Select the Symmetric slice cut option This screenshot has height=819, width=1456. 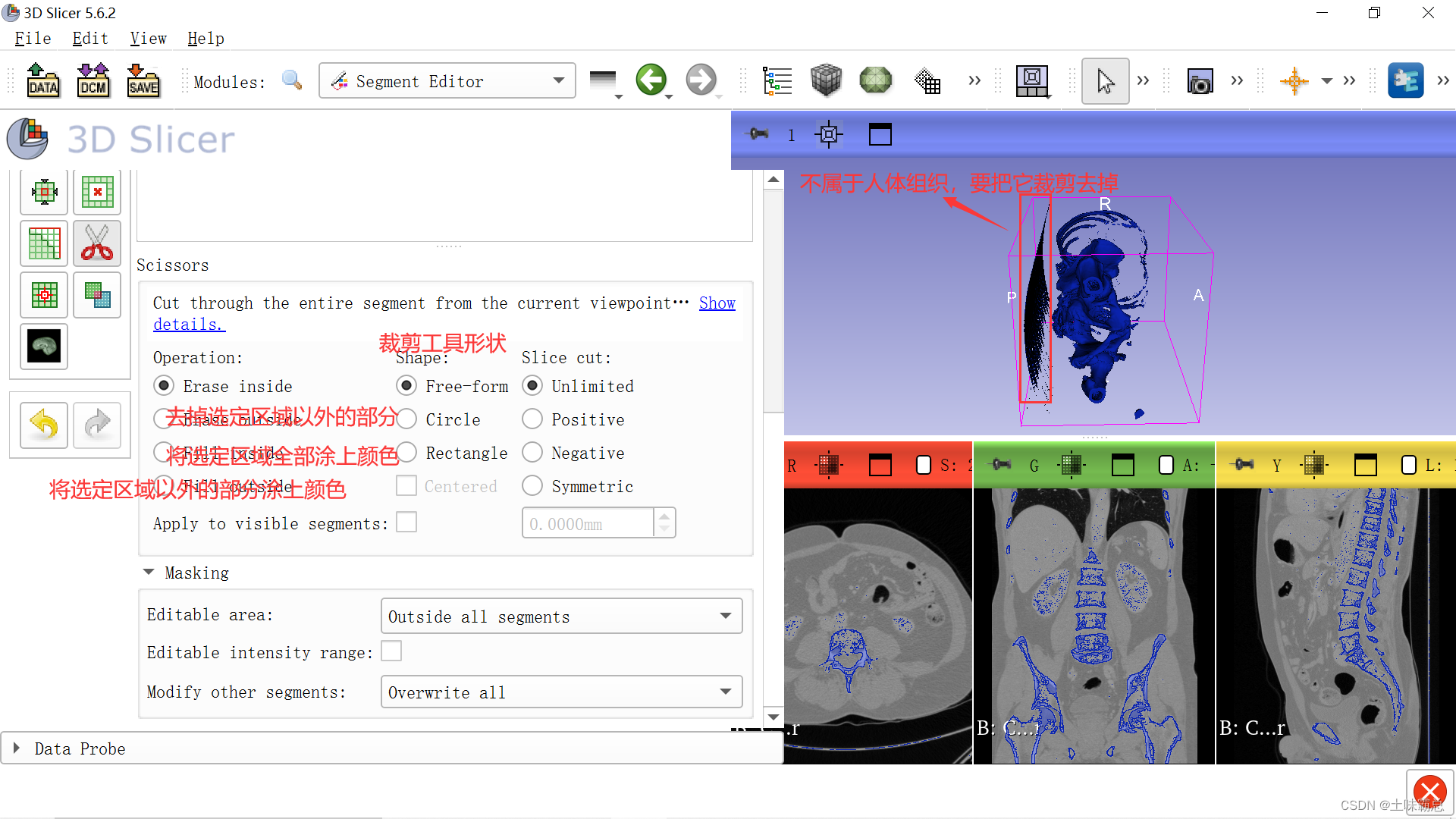(532, 486)
